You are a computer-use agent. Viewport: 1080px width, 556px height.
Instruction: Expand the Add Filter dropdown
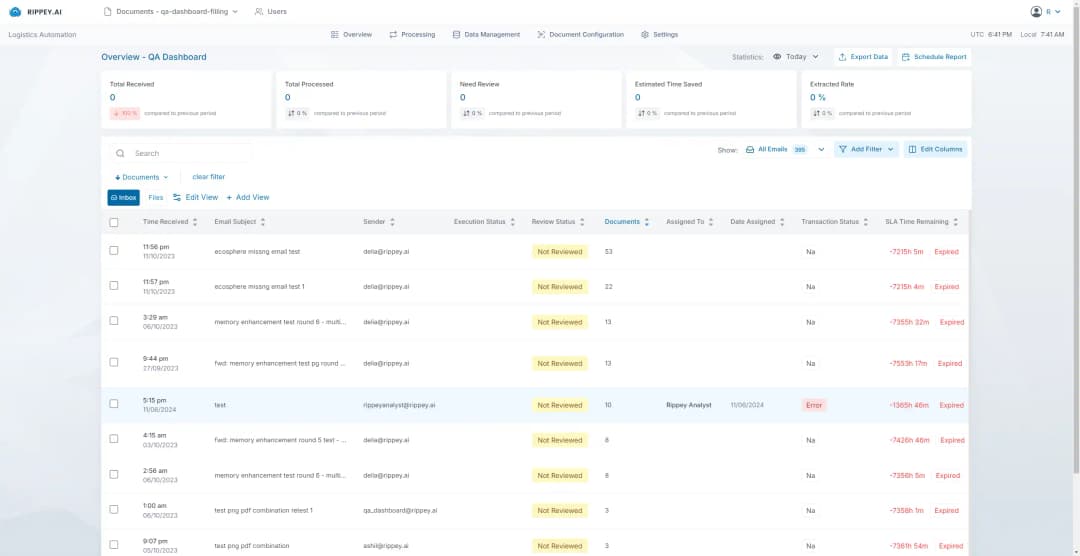[866, 149]
